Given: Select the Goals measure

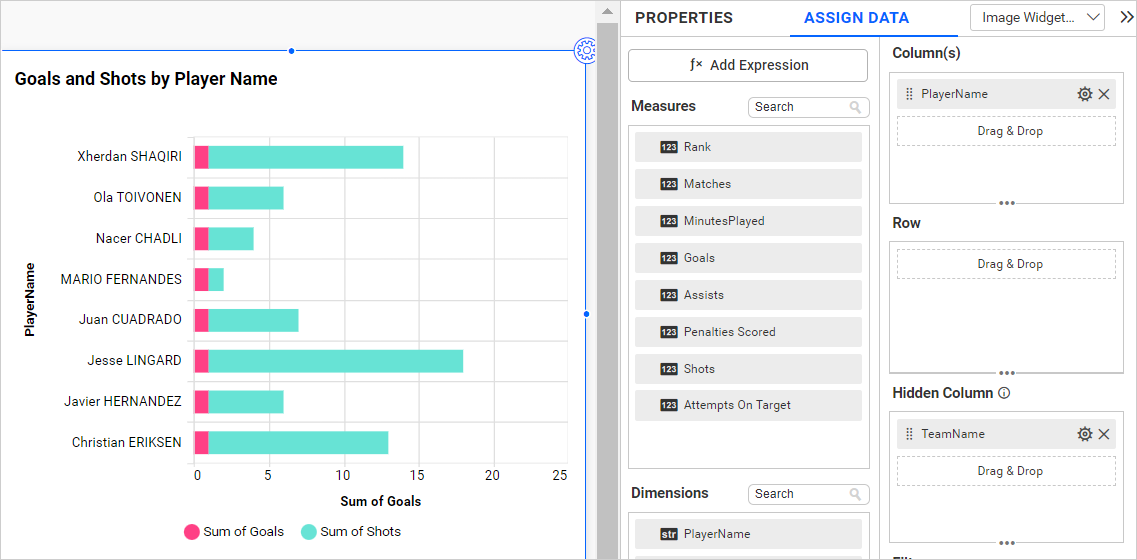Looking at the screenshot, I should coord(748,258).
